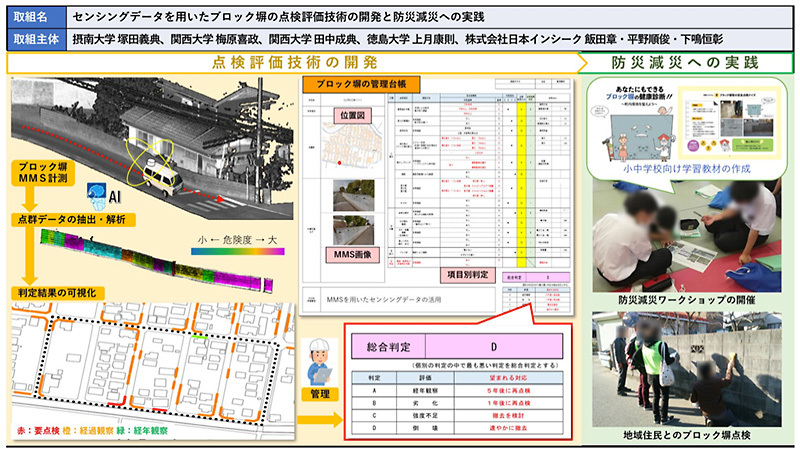The image size is (800, 453).
Task: Click the green wall segment on the map
Action: [202, 340]
